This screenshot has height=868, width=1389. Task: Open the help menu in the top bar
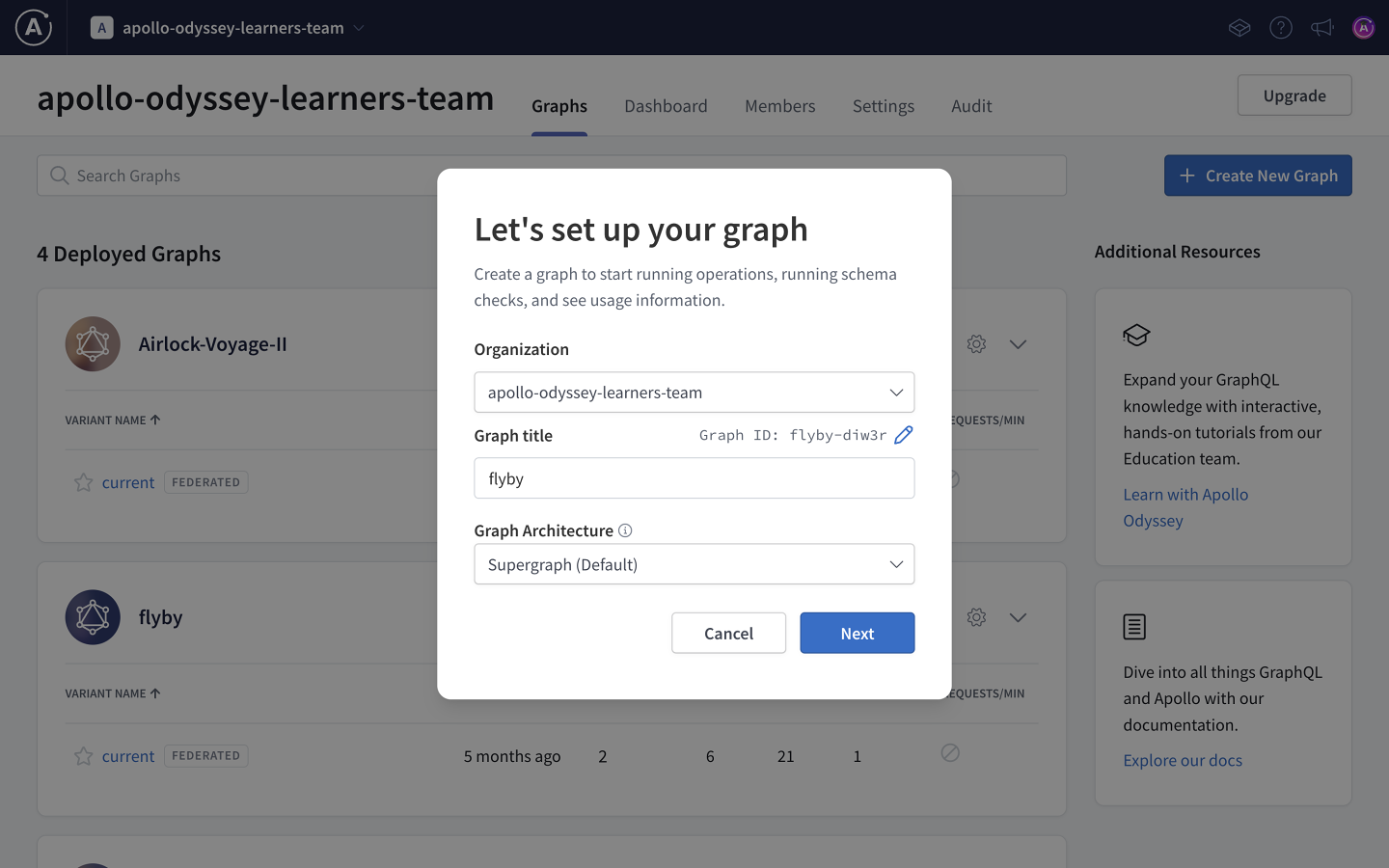1281,27
